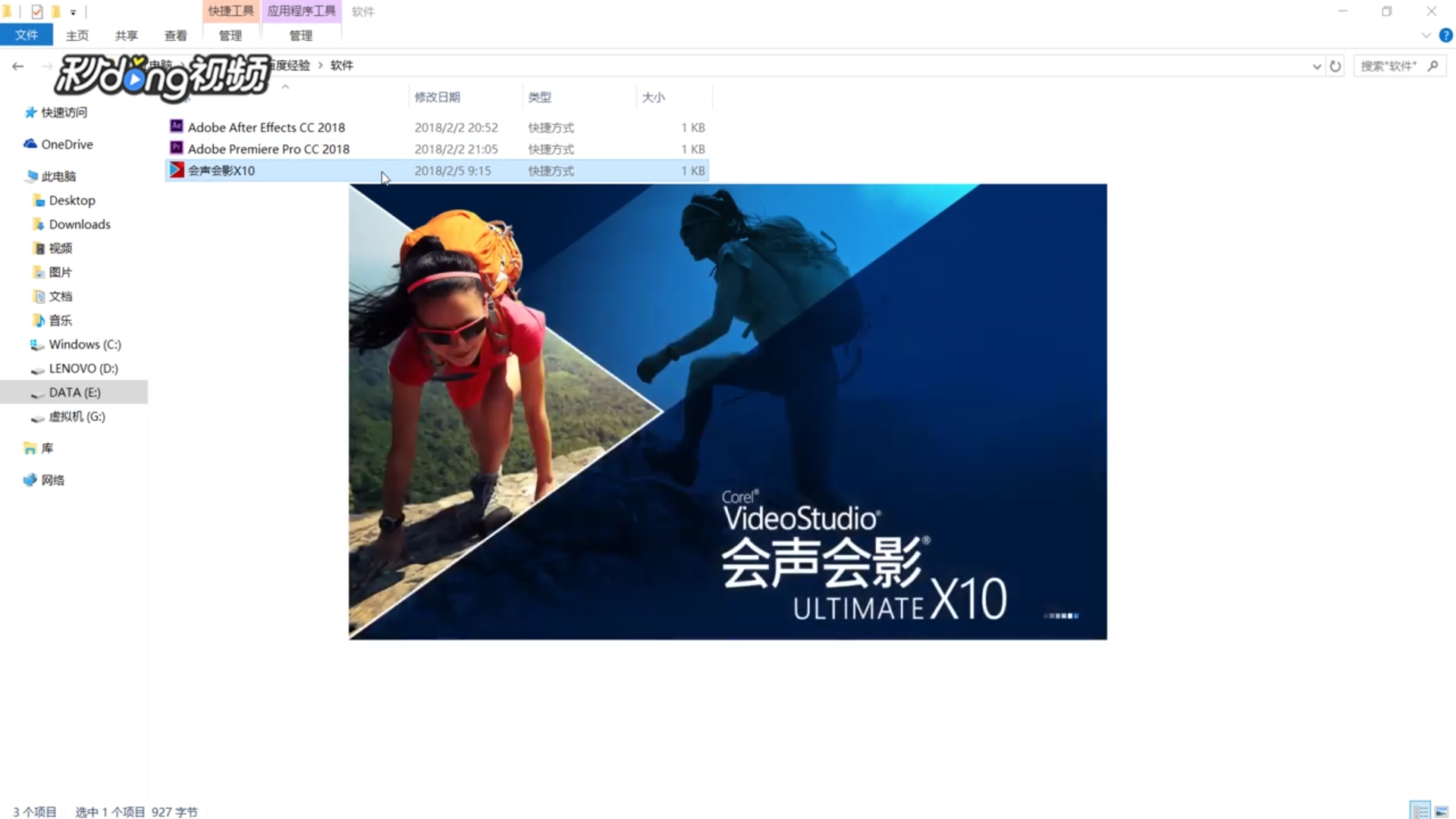The image size is (1456, 819).
Task: Open Downloads folder in navigation pane
Action: pos(80,224)
